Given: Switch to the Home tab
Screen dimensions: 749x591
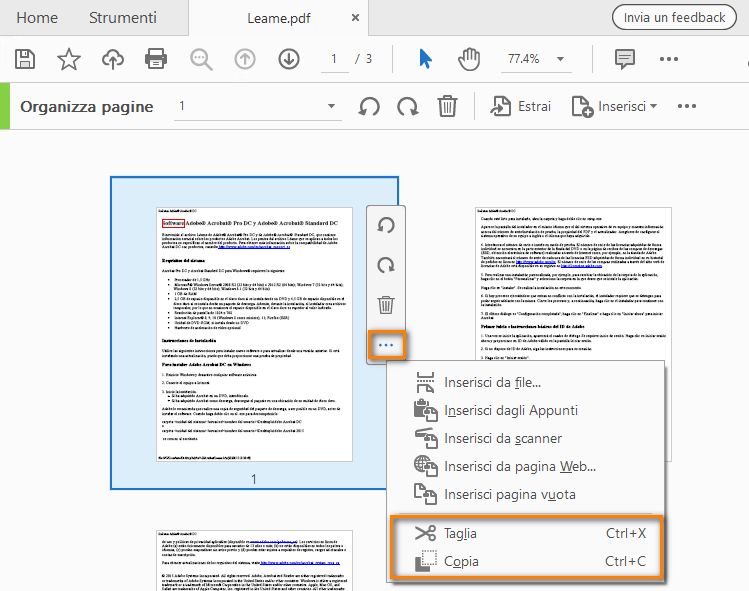Looking at the screenshot, I should (37, 18).
